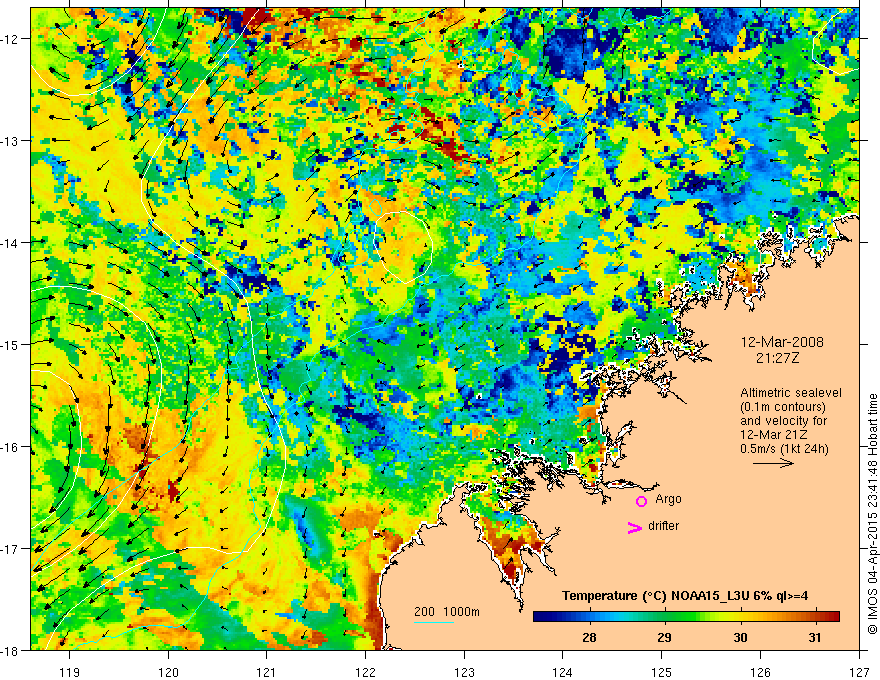Click latitude label '-16' on left axis
Image resolution: width=880 pixels, height=680 pixels.
tap(11, 447)
